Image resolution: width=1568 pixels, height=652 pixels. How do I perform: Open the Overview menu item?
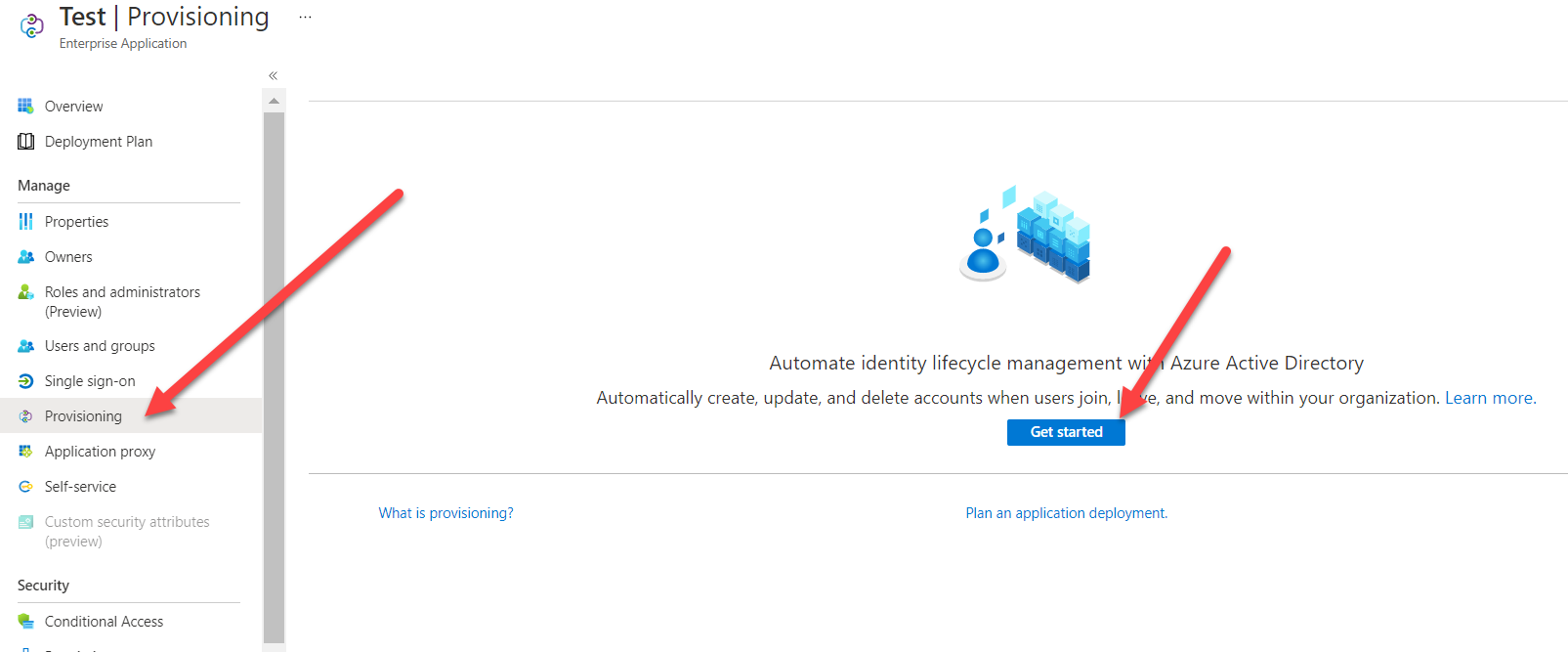(x=73, y=107)
